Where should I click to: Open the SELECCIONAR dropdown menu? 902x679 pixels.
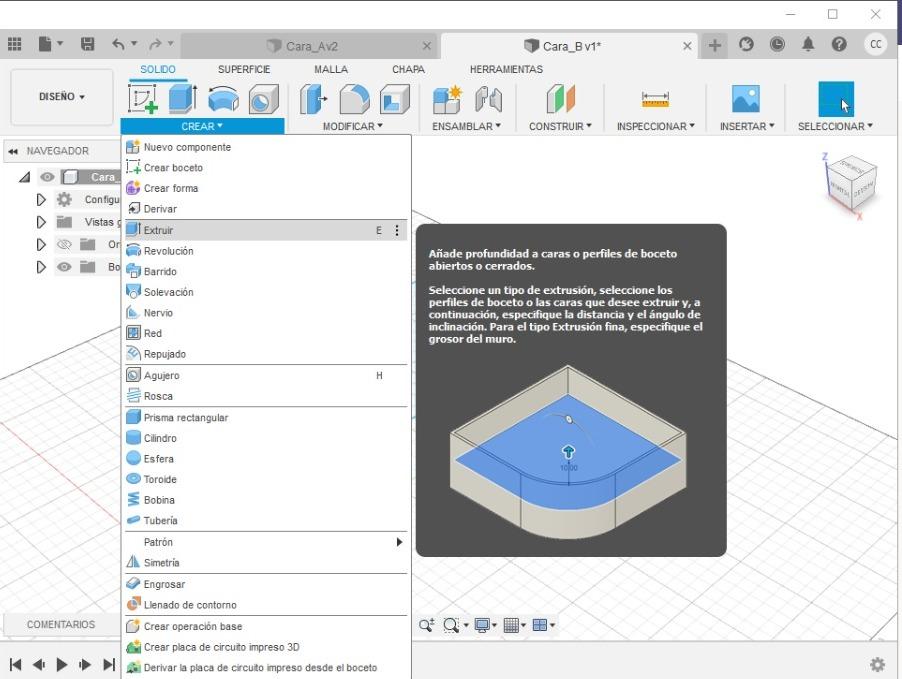pos(835,126)
